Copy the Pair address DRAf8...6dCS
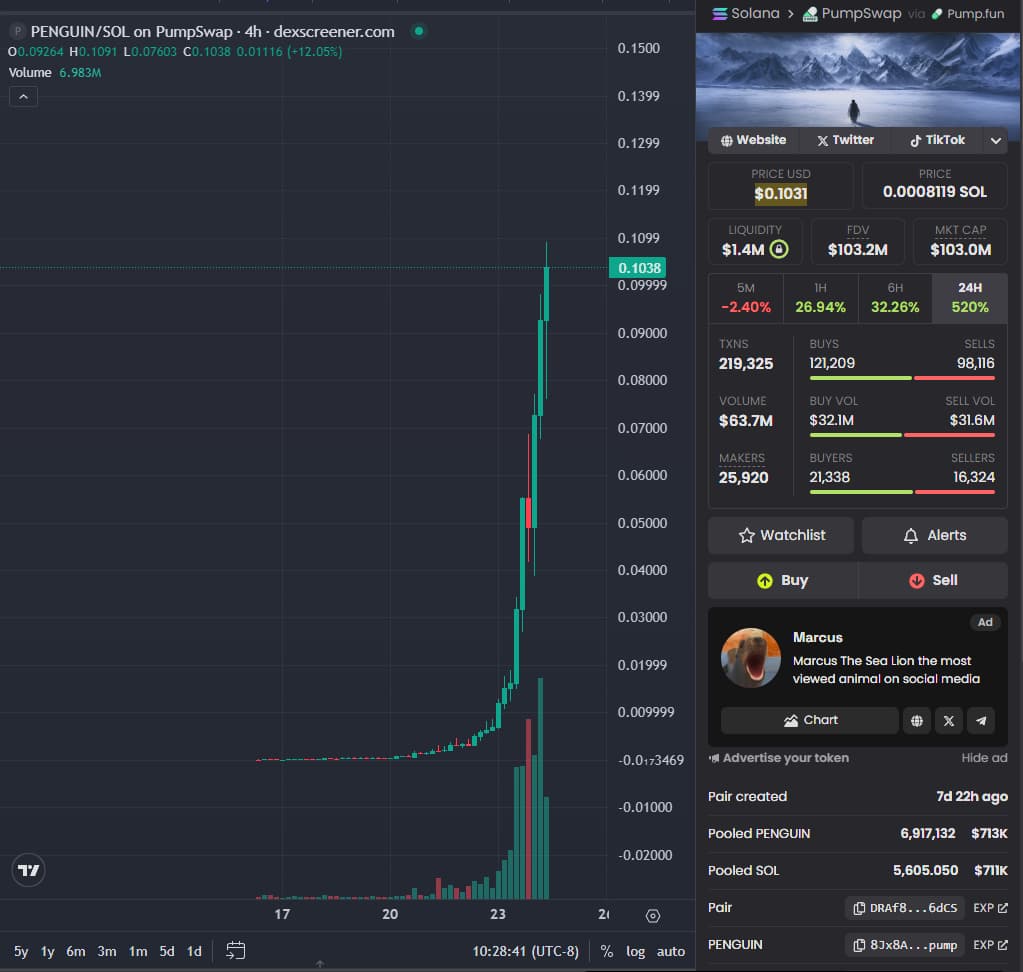1023x972 pixels. tap(905, 908)
